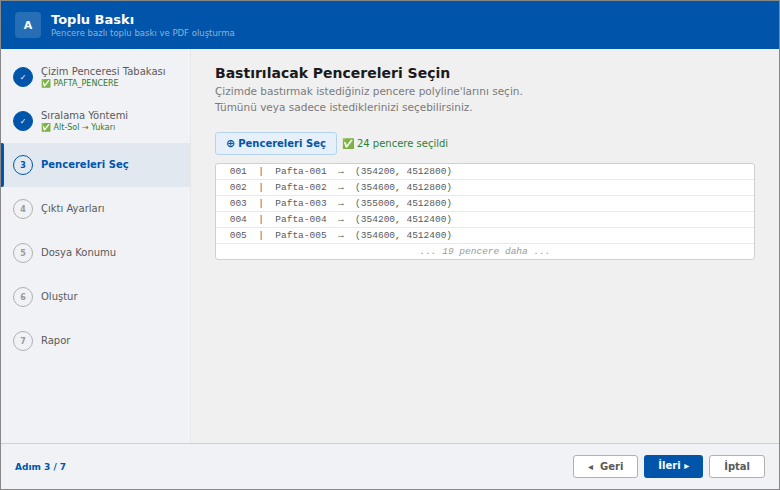This screenshot has width=780, height=490.
Task: Click the Bastırılacak Pencereleri Seçin heading
Action: click(332, 73)
